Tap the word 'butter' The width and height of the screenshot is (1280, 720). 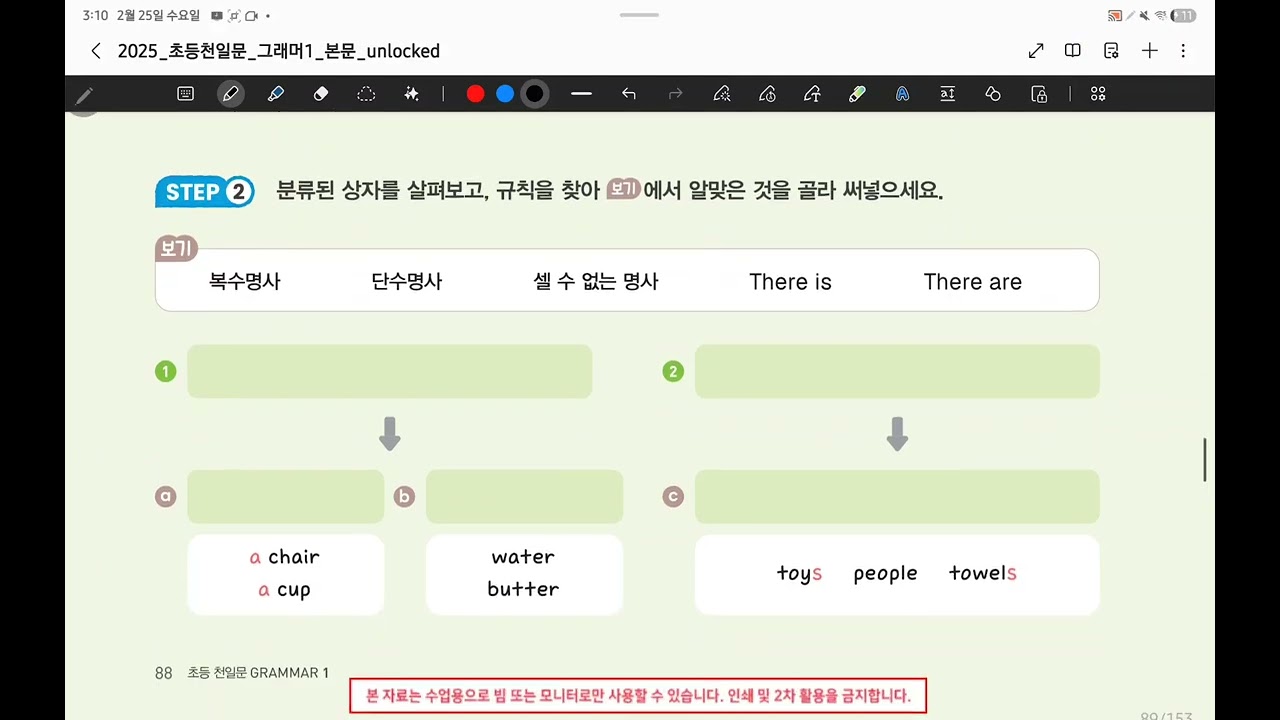click(x=523, y=589)
